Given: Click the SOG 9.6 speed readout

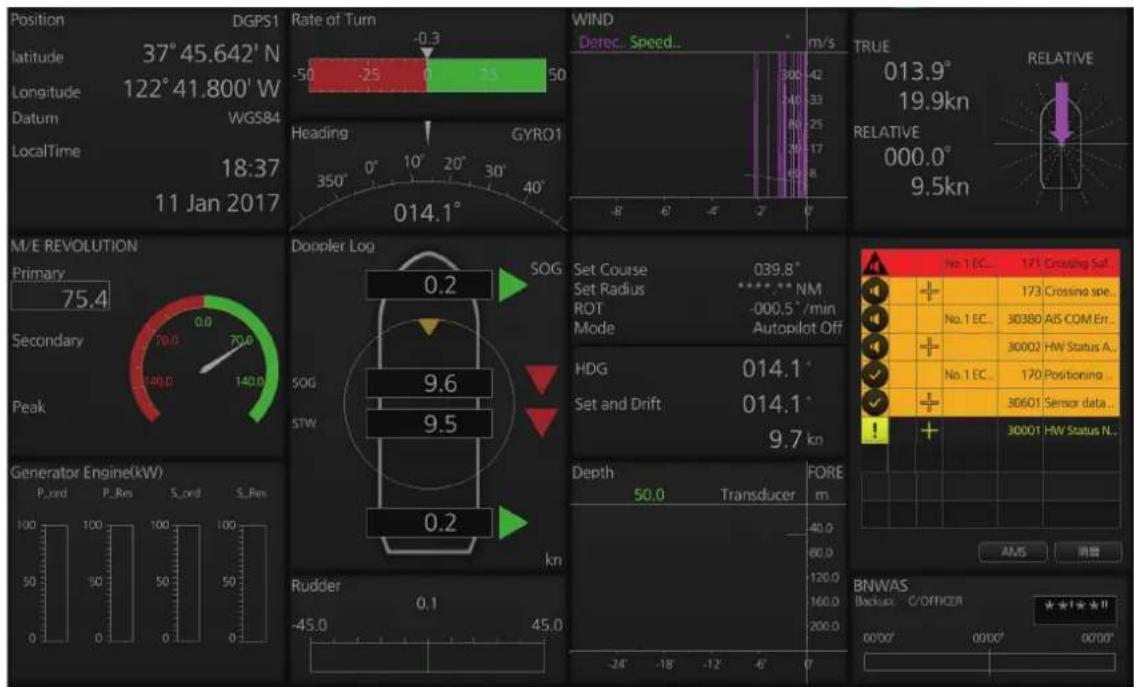Looking at the screenshot, I should [430, 383].
